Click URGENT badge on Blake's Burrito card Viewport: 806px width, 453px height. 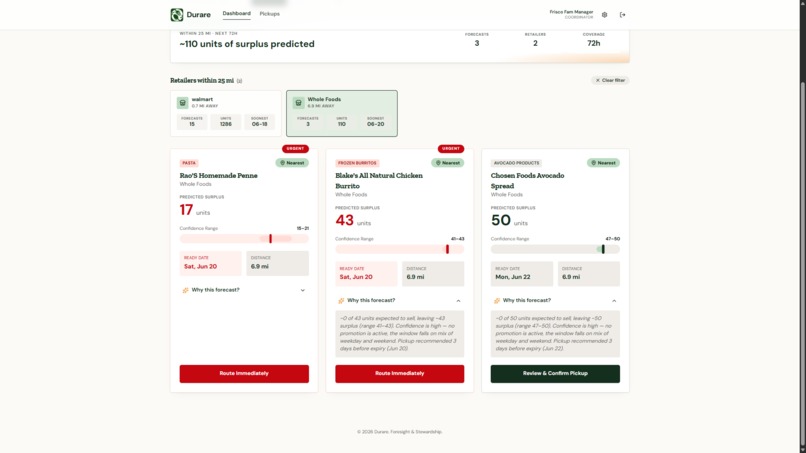(451, 149)
